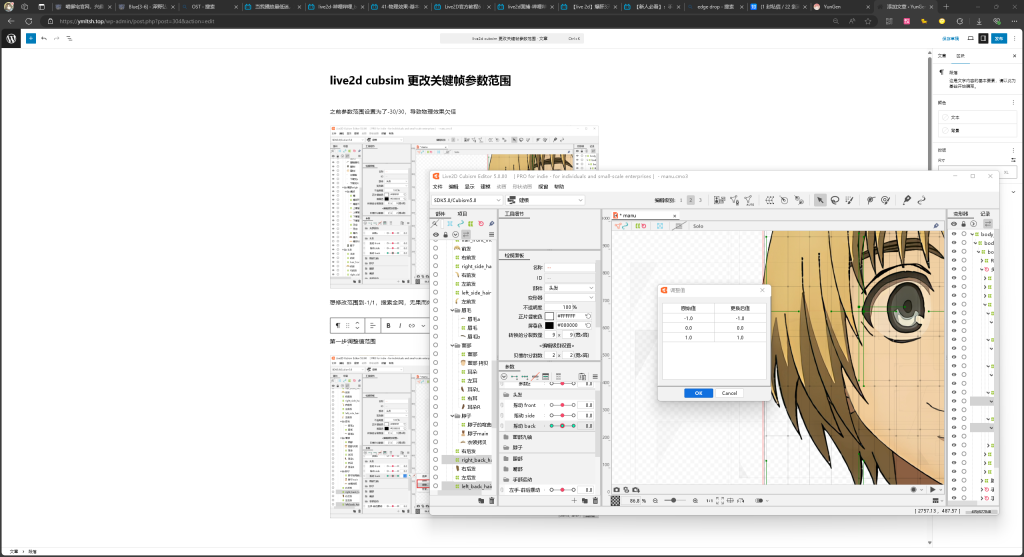Image resolution: width=1024 pixels, height=557 pixels.
Task: Click the add three keyframes icon in the parameter panel
Action: tap(524, 376)
